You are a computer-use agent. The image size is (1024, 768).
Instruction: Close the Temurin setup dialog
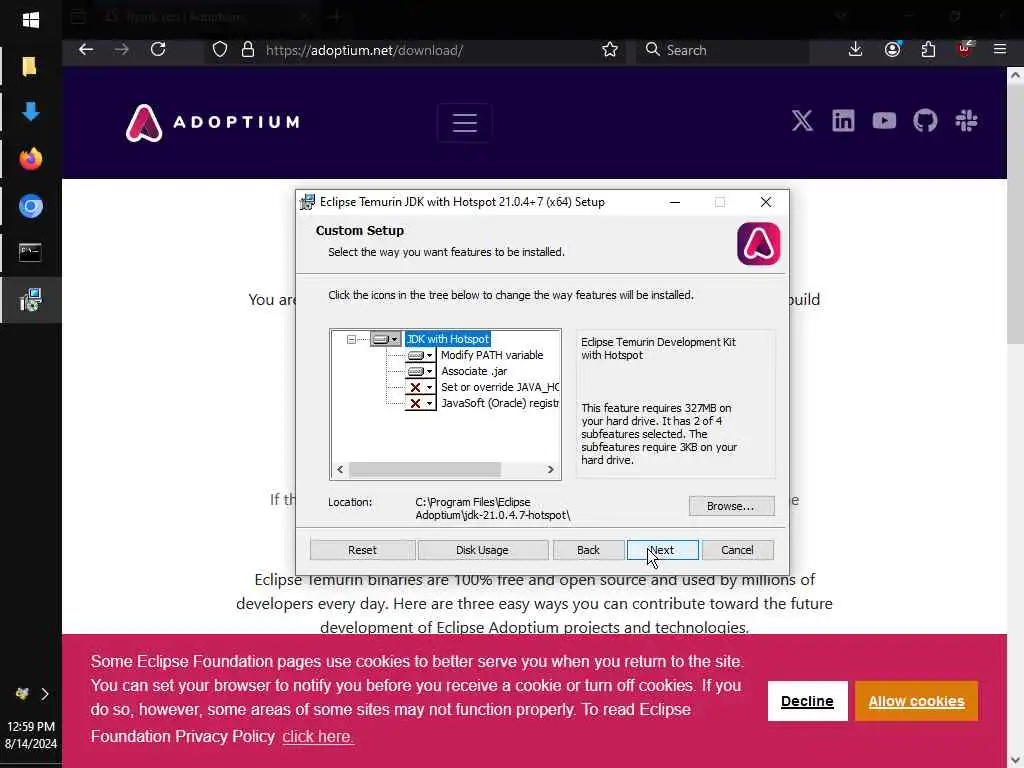click(766, 202)
